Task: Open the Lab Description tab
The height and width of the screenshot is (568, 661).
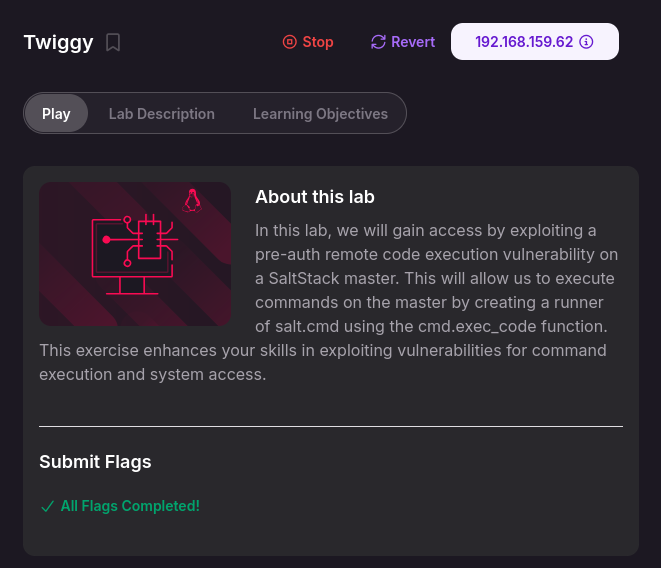Action: click(x=161, y=114)
